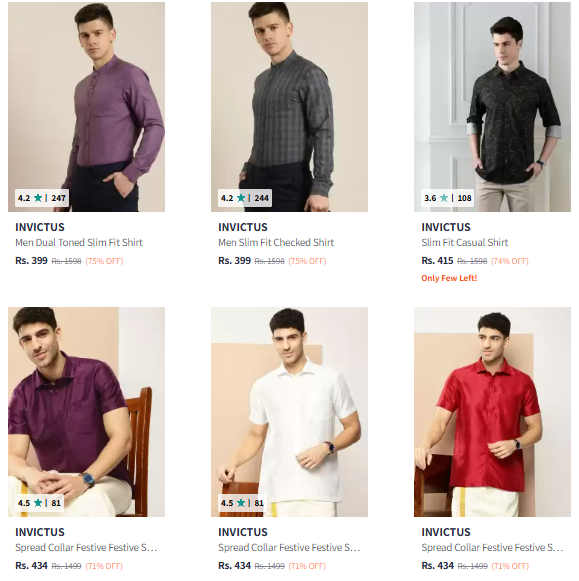Click the 4.5 rating badge on purple festive shirt

point(39,503)
